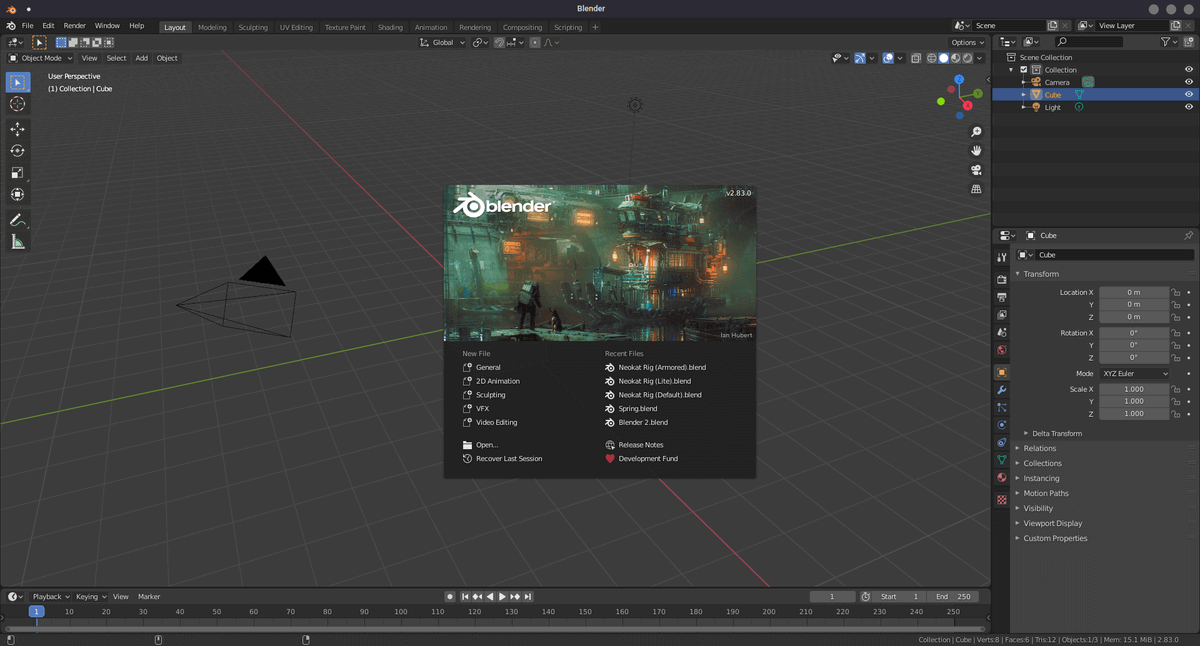Switch to the Scripting workspace tab
This screenshot has height=646, width=1200.
tap(568, 28)
